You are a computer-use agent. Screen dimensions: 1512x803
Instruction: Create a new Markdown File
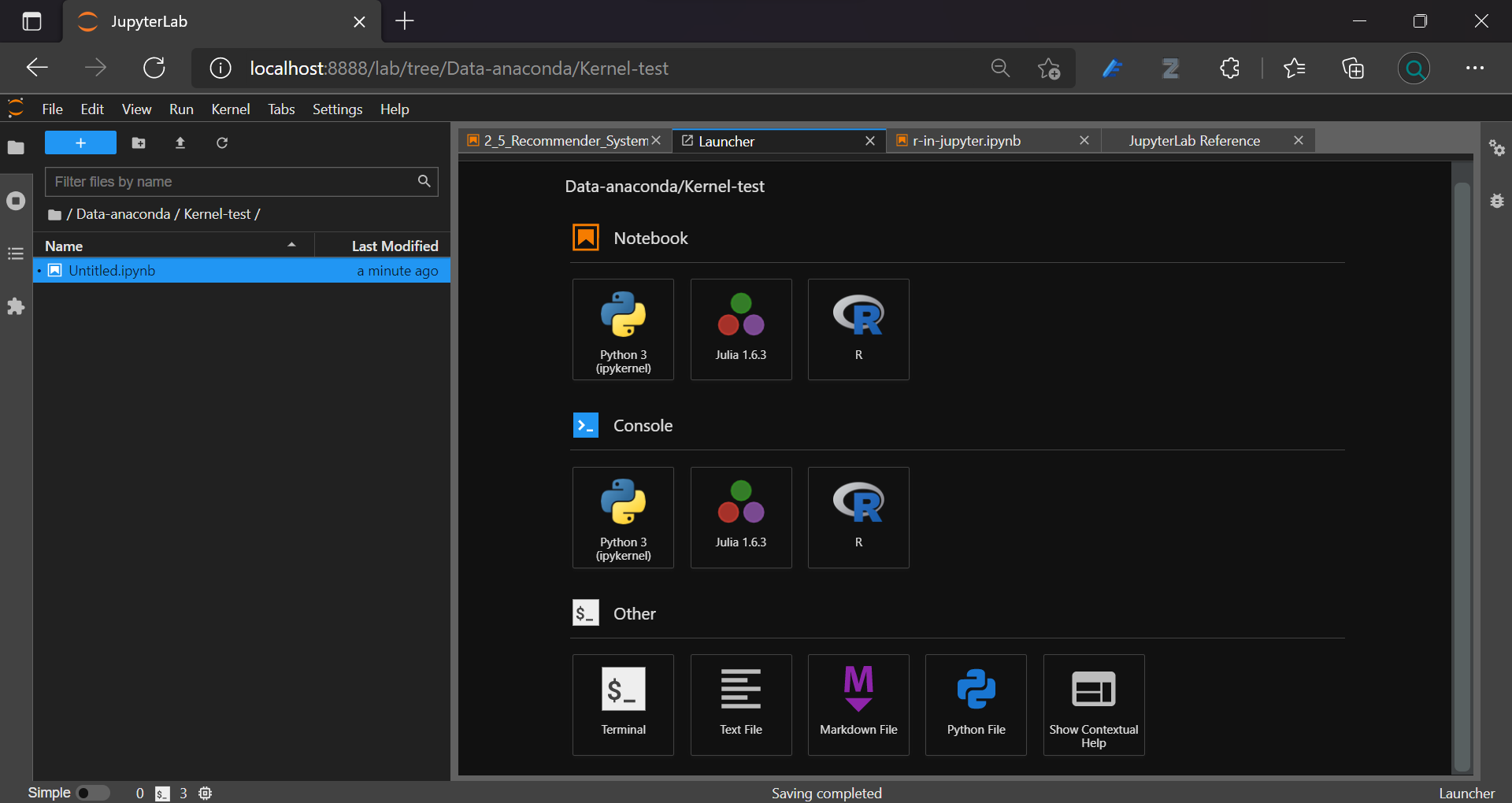point(858,705)
